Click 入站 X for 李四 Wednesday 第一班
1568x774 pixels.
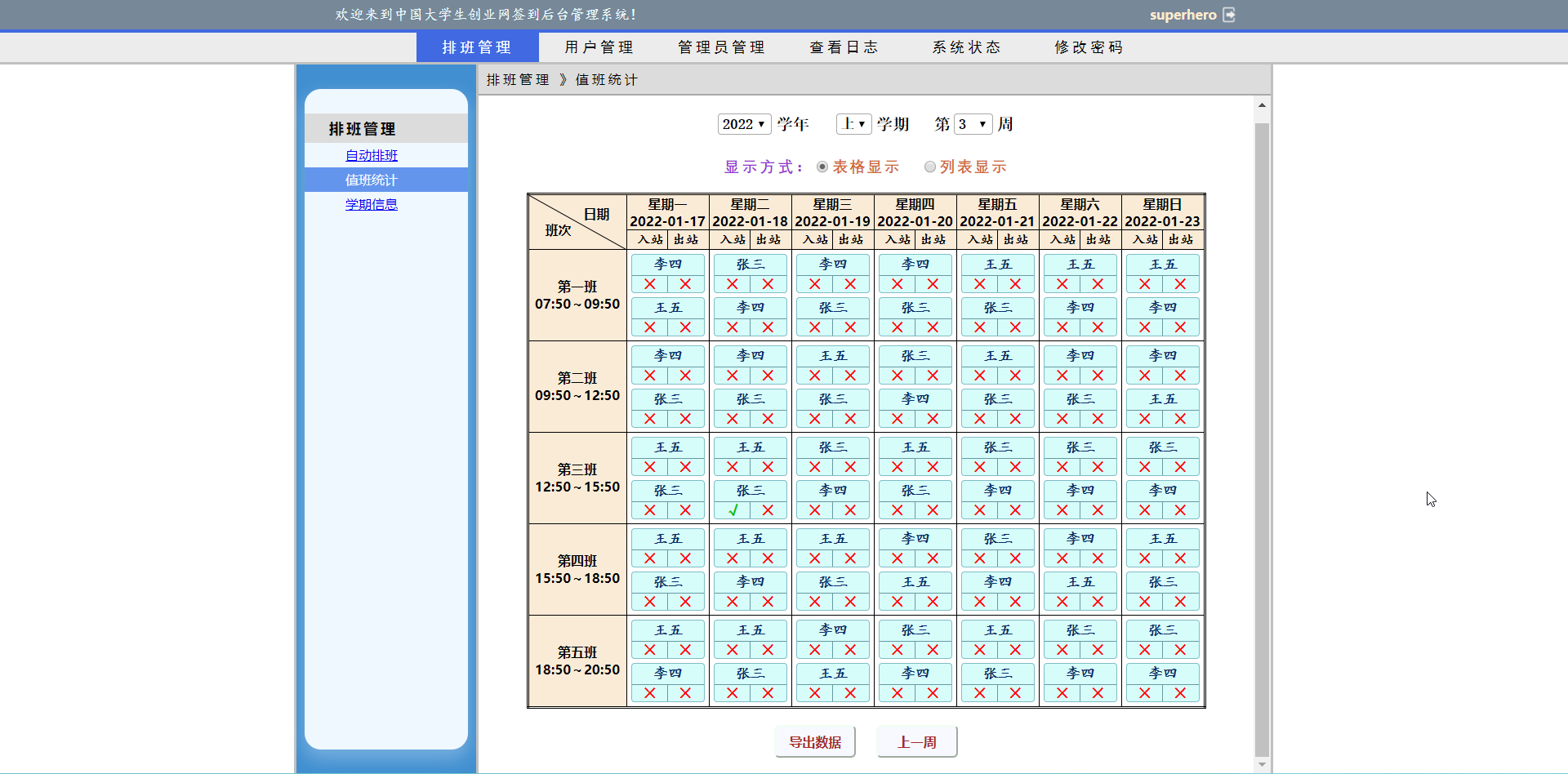point(815,284)
